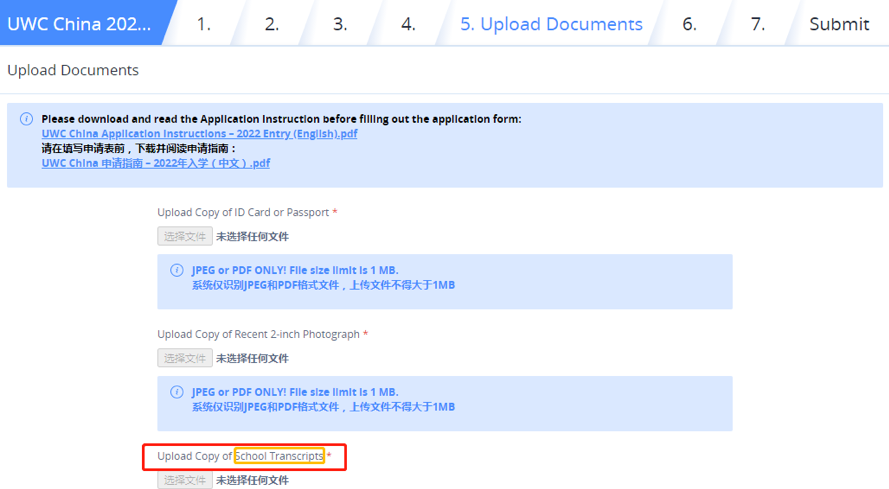The height and width of the screenshot is (489, 889).
Task: Open the Submit tab
Action: pos(839,24)
